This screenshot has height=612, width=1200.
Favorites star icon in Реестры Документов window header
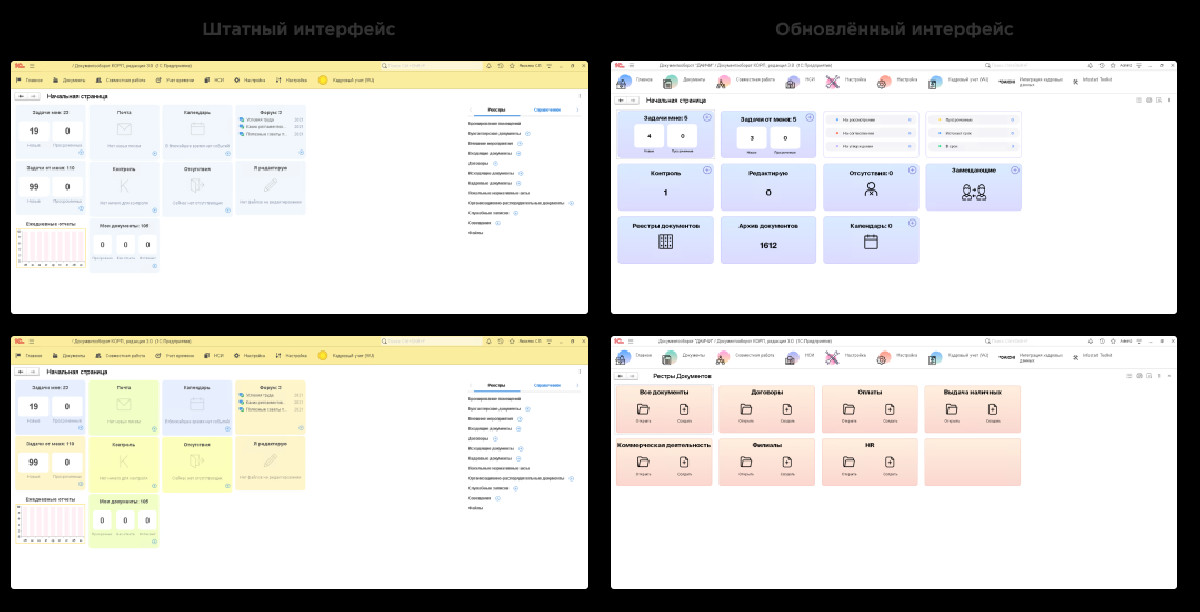pyautogui.click(x=1112, y=341)
